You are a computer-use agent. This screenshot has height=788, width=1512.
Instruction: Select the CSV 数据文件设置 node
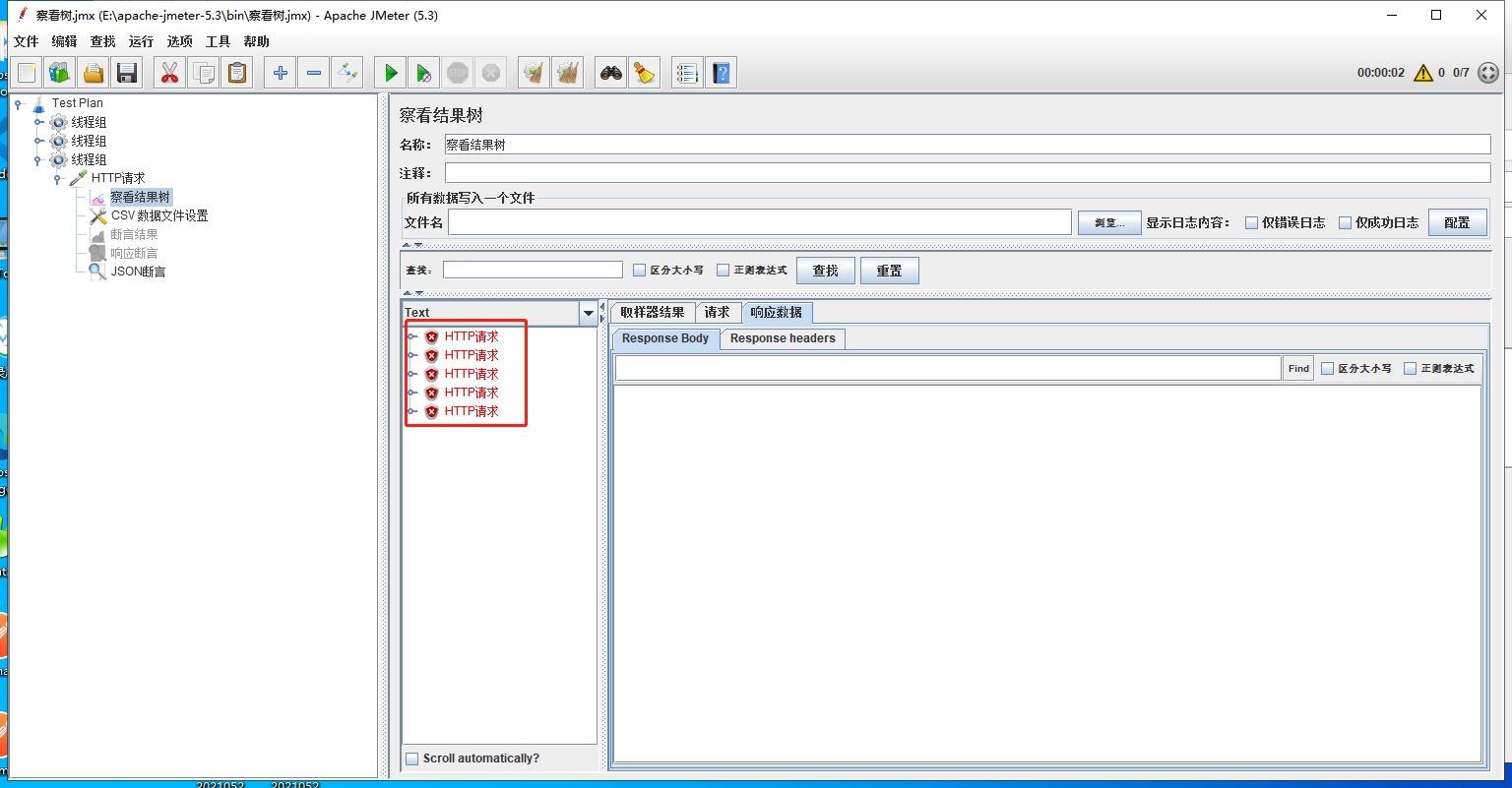click(158, 215)
